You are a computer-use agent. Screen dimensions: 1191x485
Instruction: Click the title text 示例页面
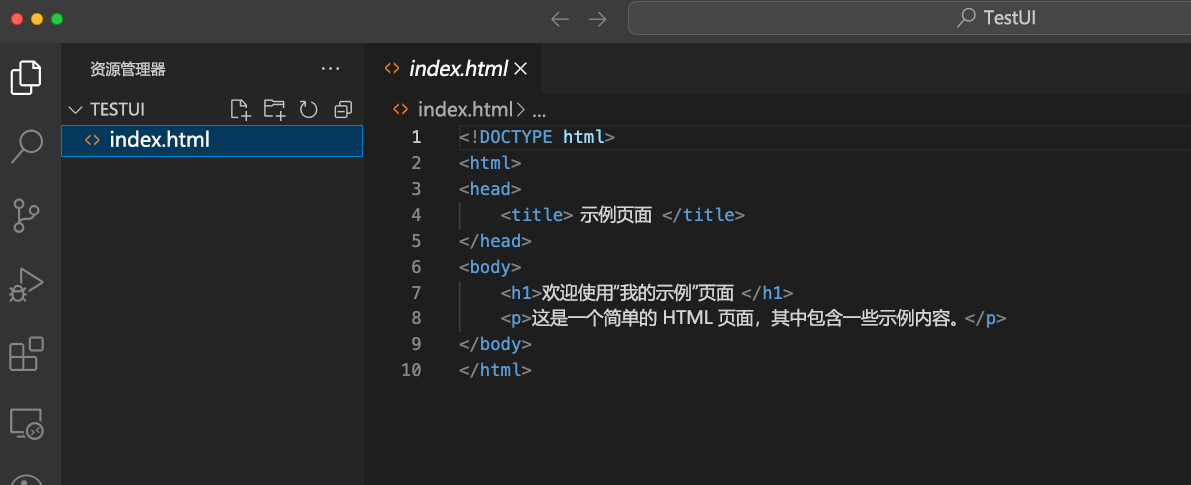(616, 215)
